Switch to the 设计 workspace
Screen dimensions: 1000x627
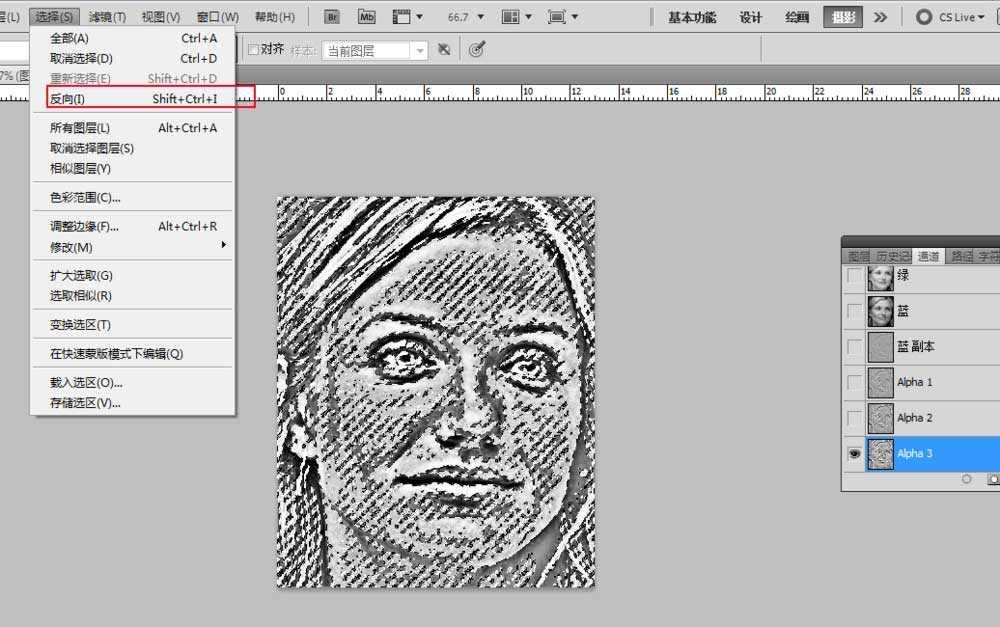751,17
